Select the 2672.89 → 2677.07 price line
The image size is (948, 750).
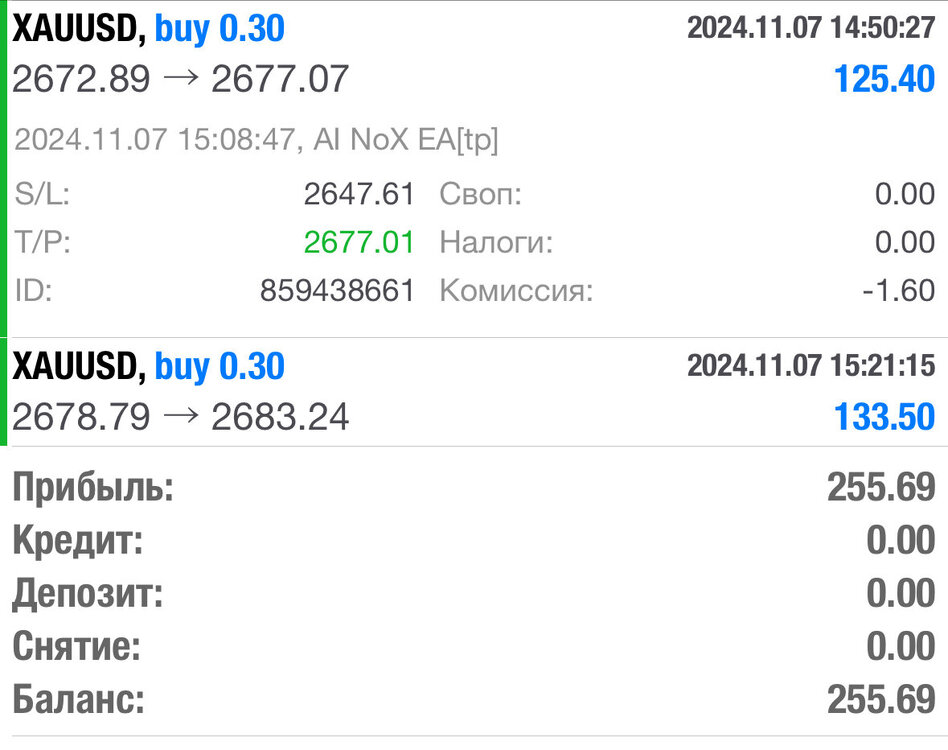pos(181,79)
